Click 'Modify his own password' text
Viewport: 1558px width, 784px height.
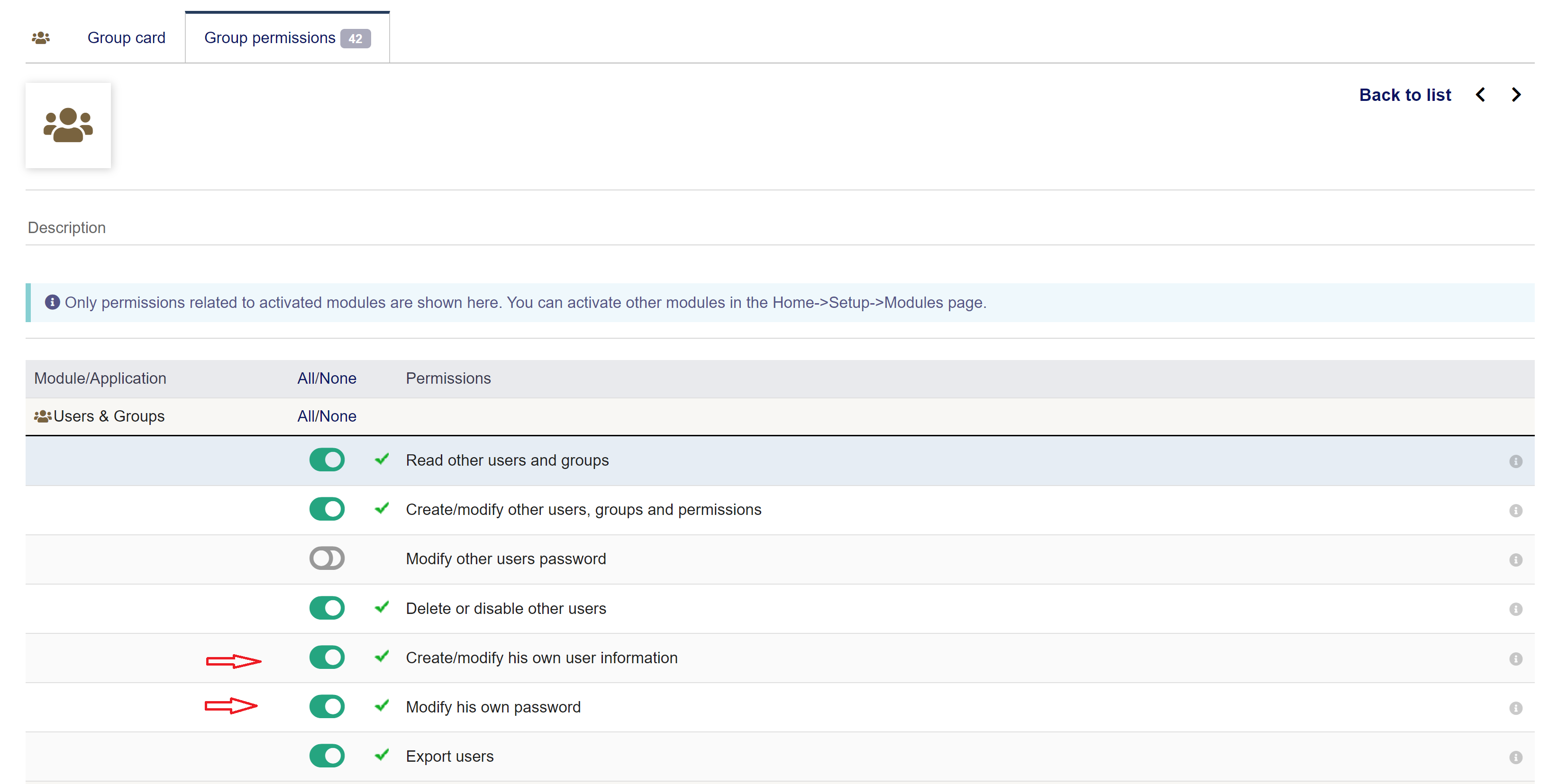[x=493, y=707]
